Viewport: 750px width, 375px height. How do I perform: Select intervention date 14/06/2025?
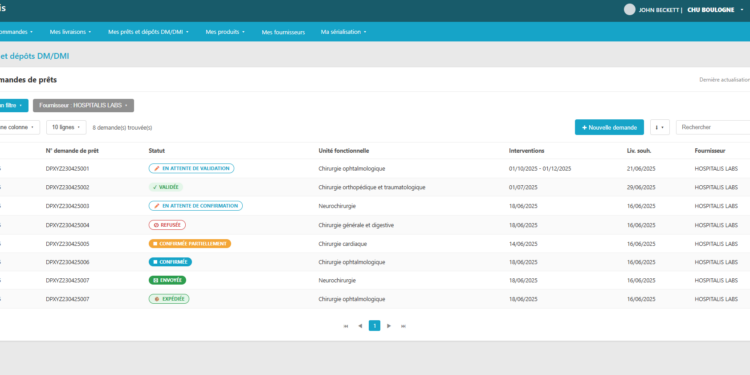click(x=523, y=244)
